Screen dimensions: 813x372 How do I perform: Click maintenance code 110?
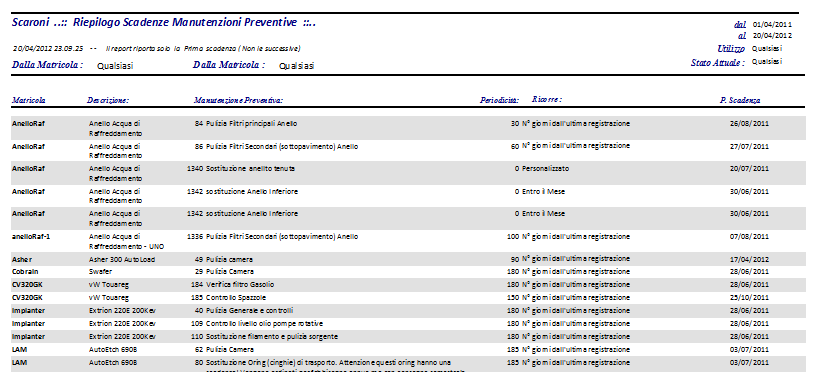pos(197,336)
